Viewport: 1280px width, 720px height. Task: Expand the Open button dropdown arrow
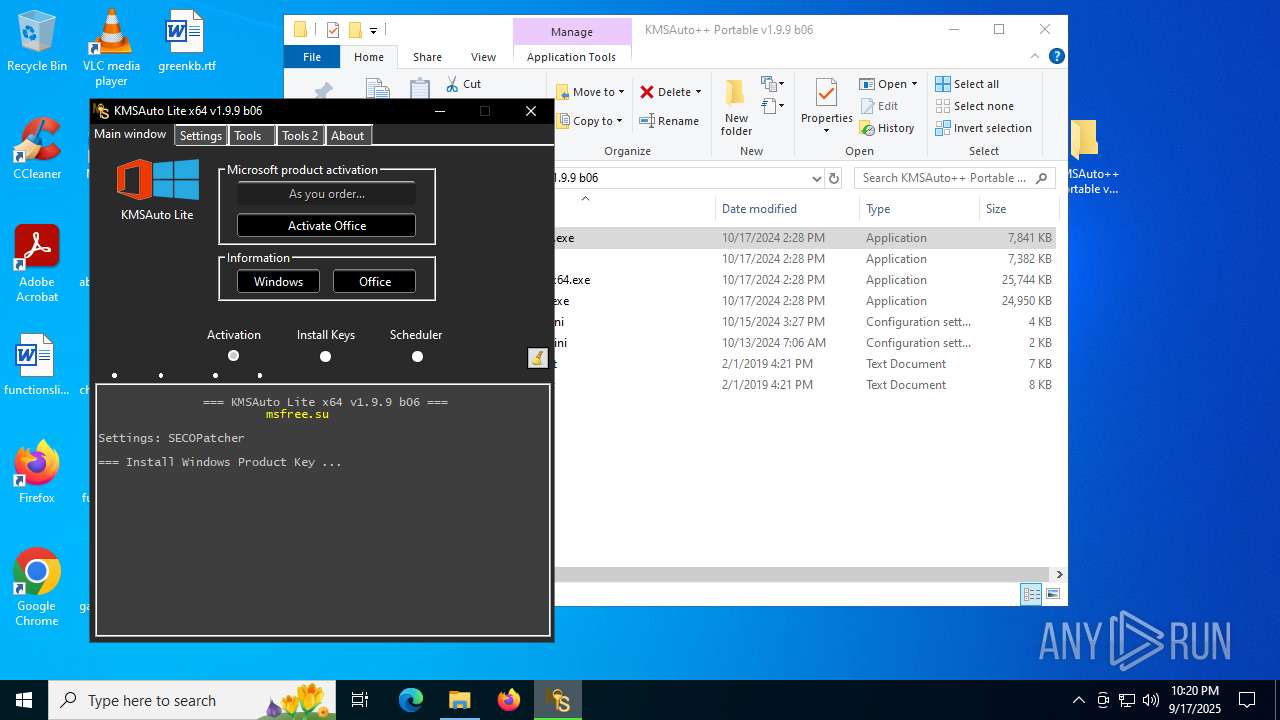[x=914, y=84]
